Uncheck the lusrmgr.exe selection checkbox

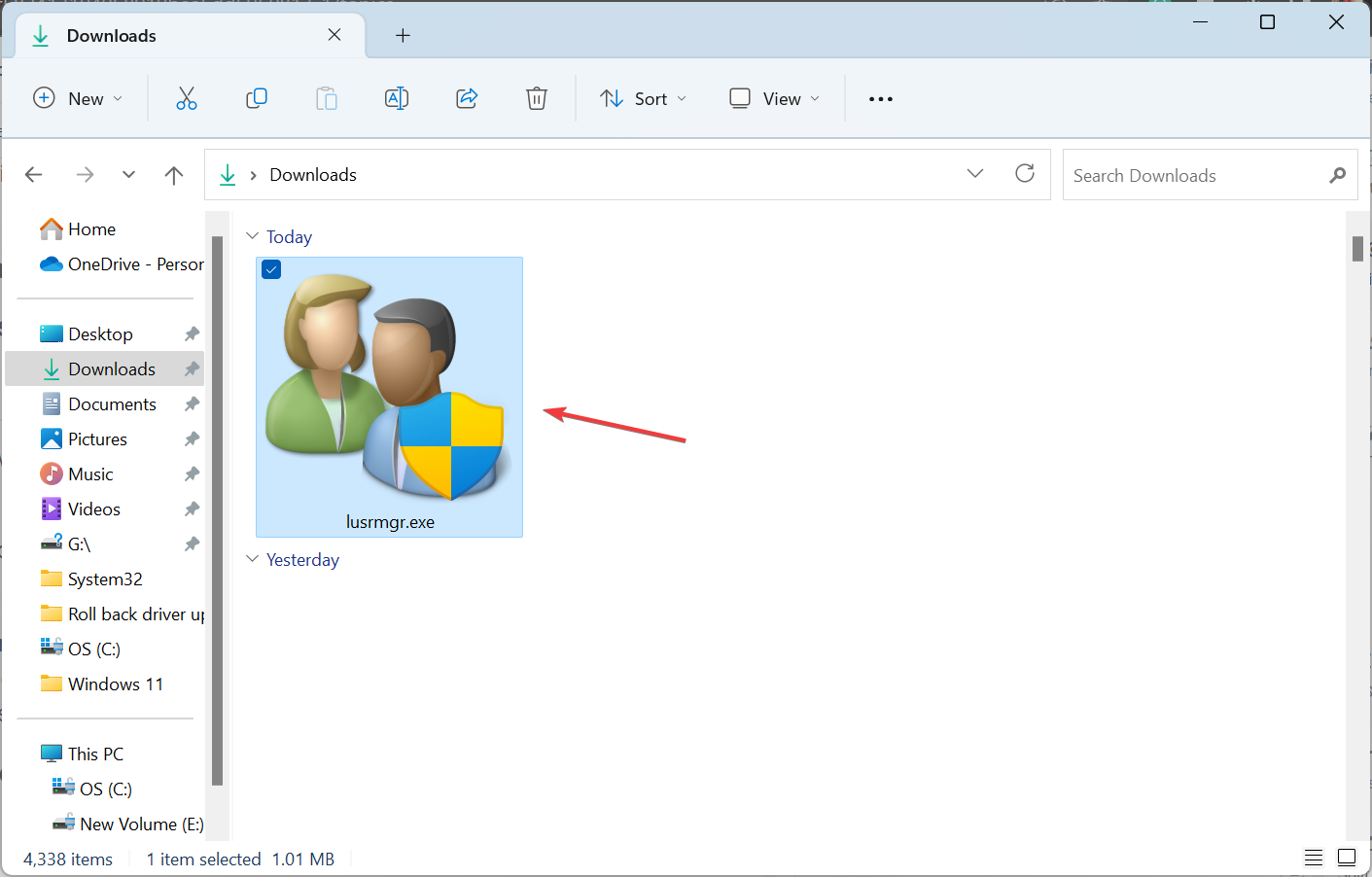pos(270,269)
